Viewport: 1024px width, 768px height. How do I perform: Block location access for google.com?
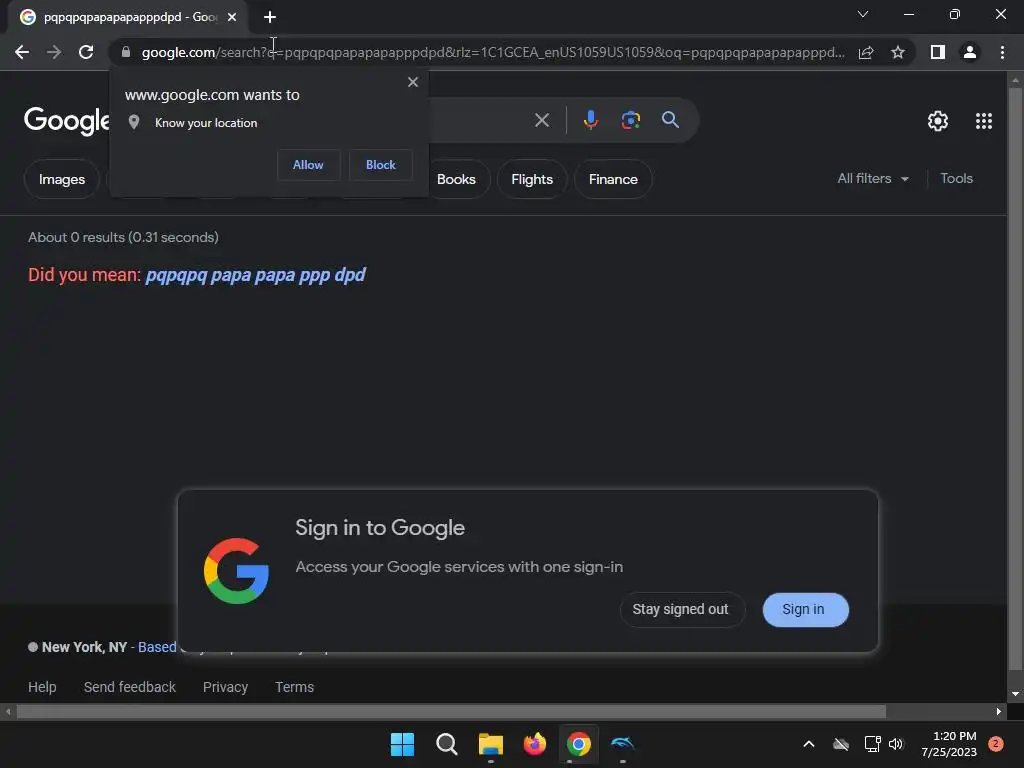[x=381, y=165]
